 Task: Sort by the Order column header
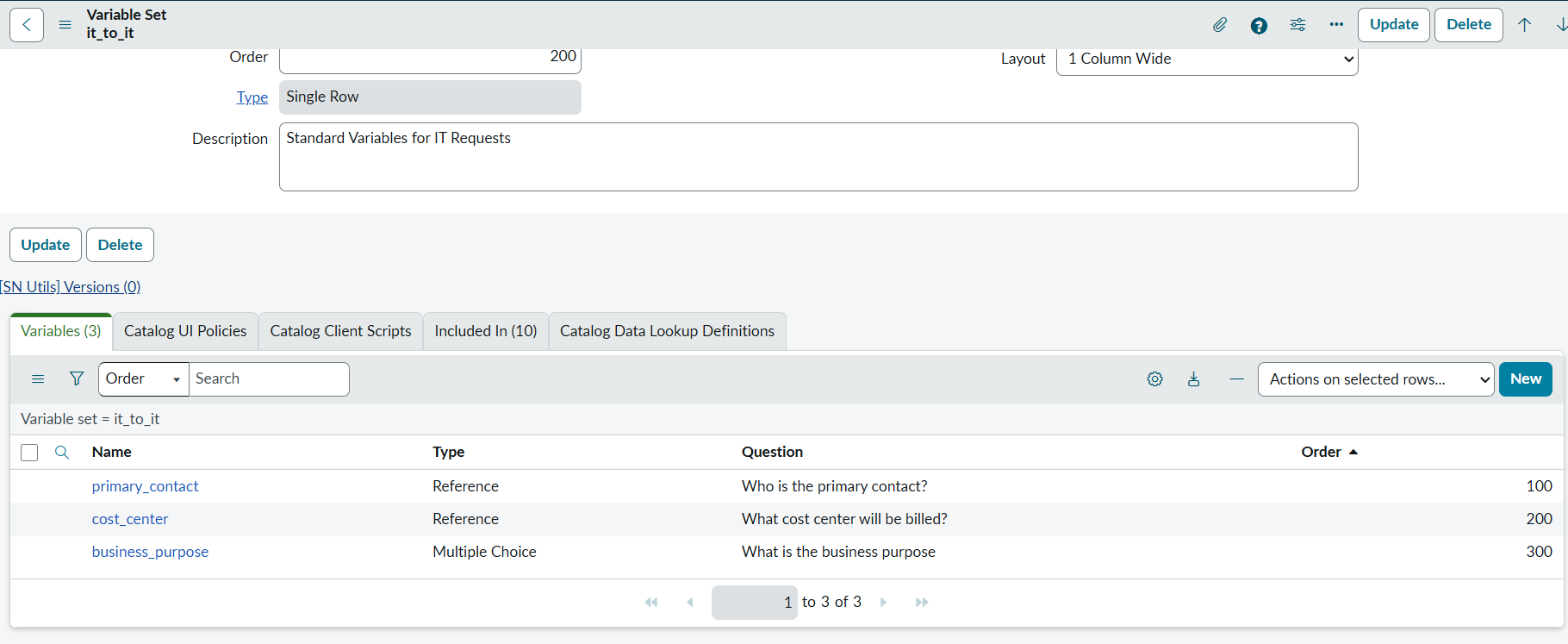coord(1321,453)
